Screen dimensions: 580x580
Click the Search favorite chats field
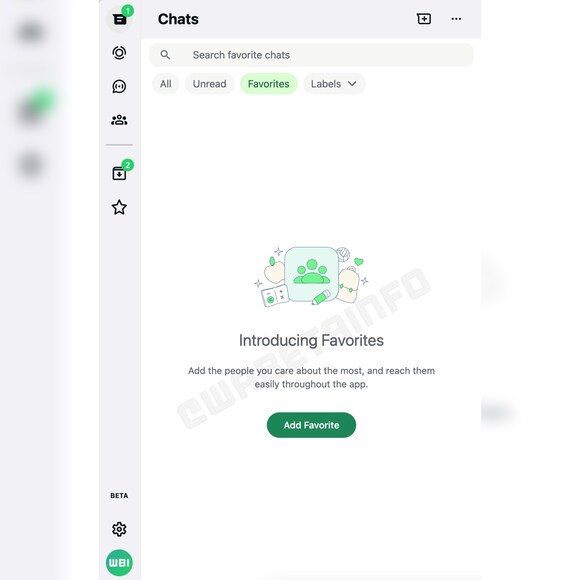pyautogui.click(x=311, y=55)
